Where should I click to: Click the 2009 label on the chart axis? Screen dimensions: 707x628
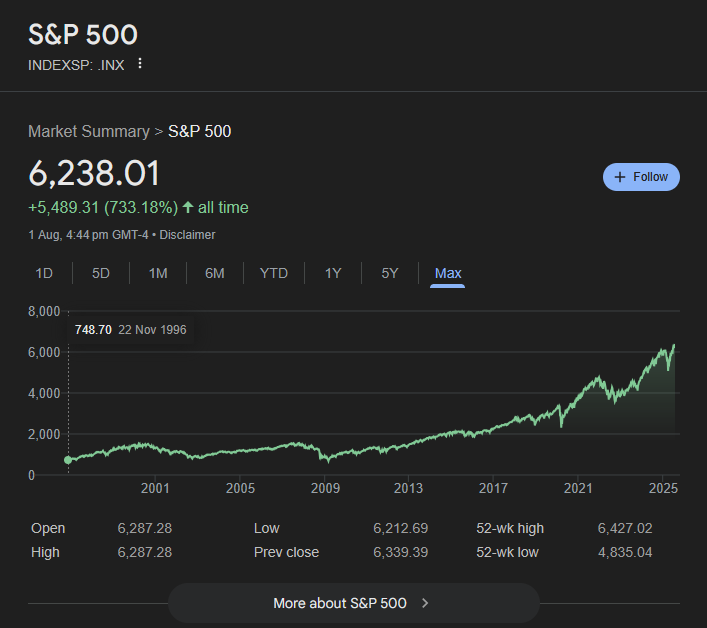point(325,488)
